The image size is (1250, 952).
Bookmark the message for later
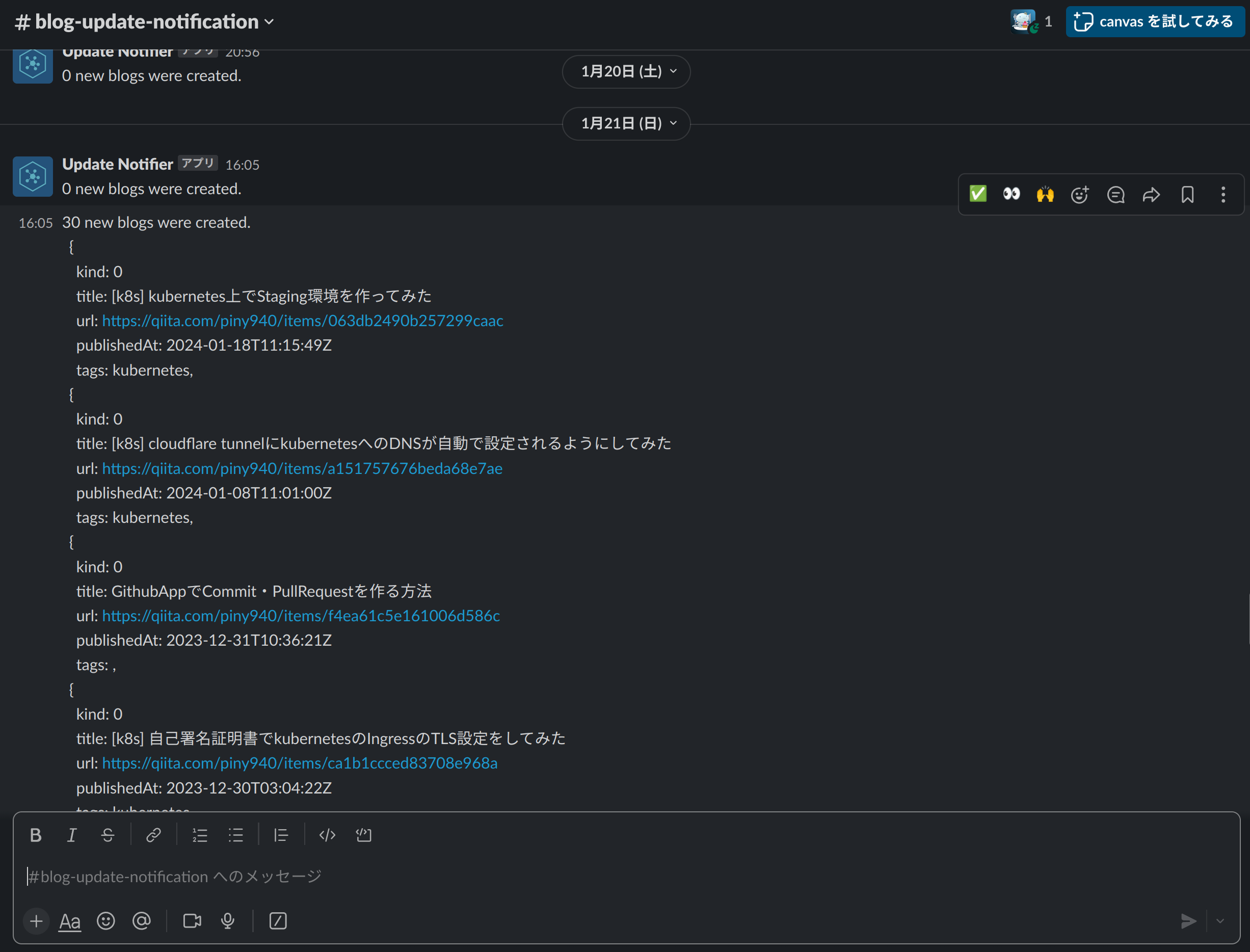(x=1188, y=194)
